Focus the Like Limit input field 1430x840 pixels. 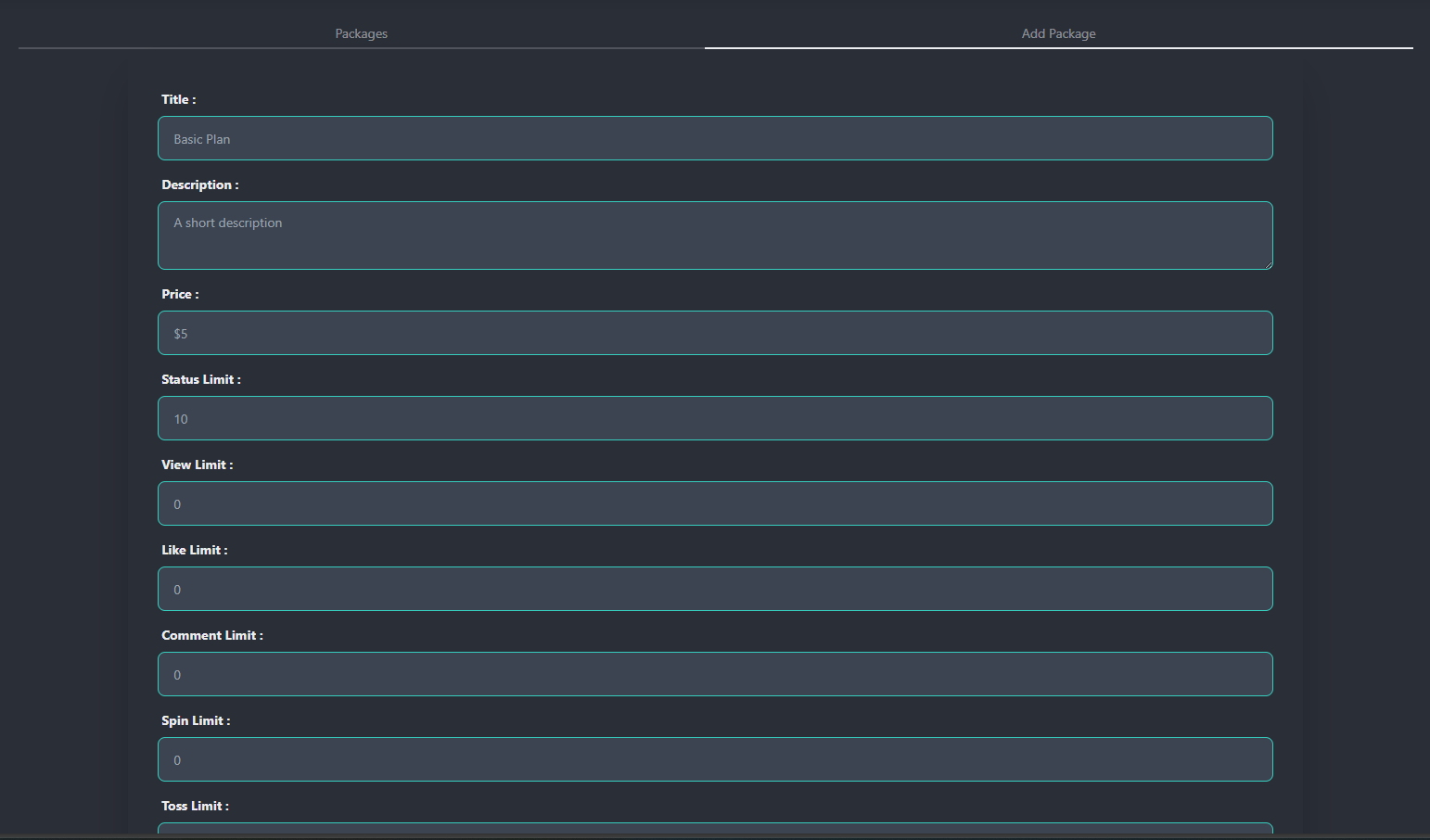click(714, 589)
